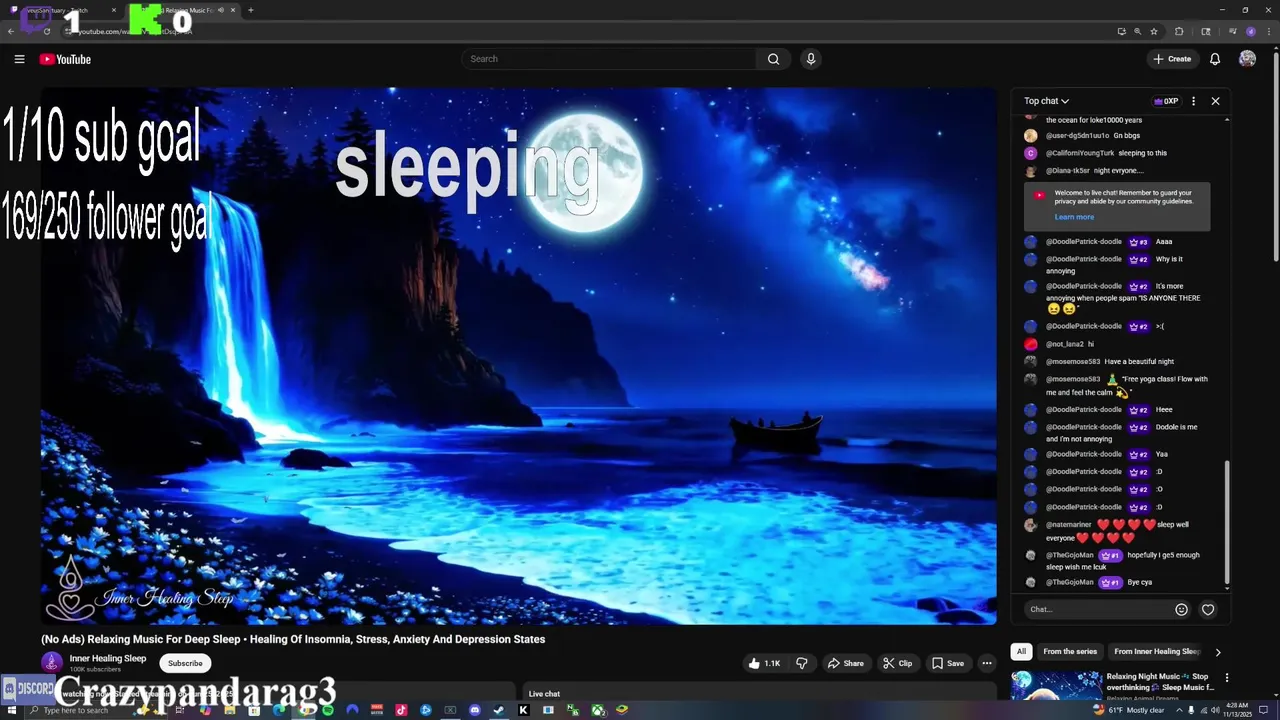Open the 0XP crown points badge
1280x720 pixels.
[x=1166, y=101]
